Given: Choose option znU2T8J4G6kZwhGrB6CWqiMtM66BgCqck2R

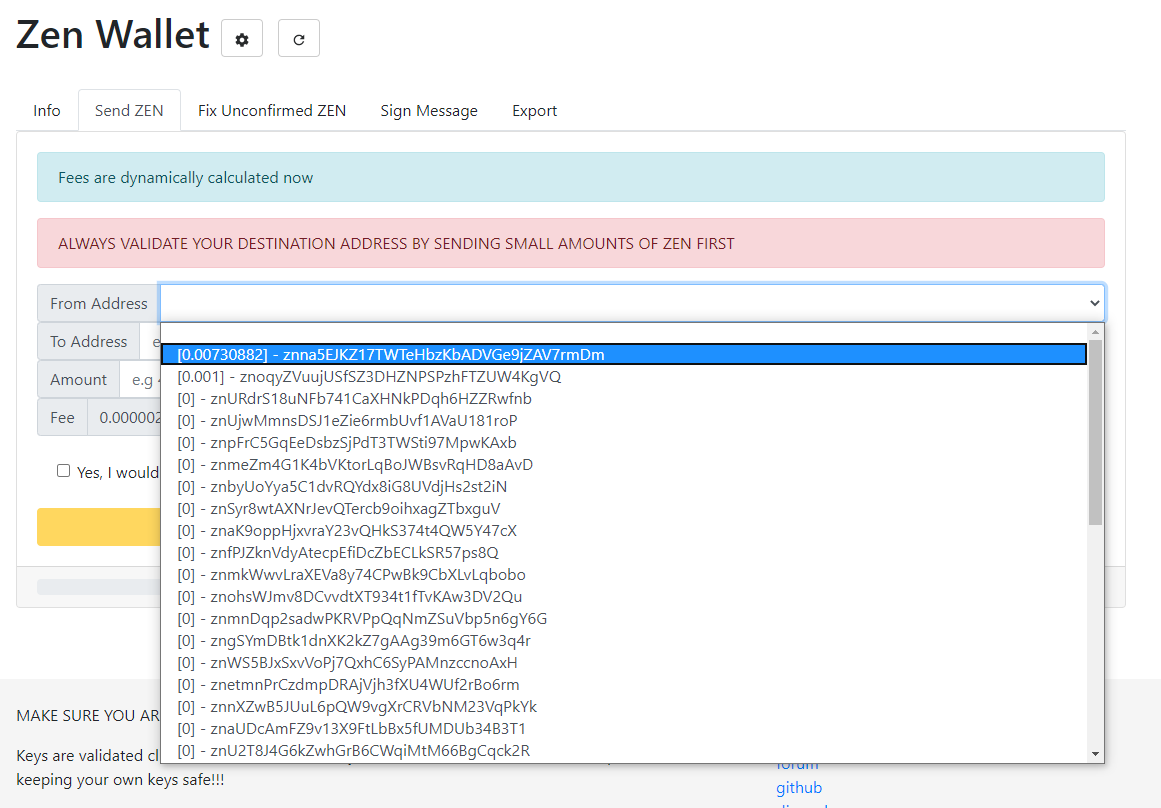Looking at the screenshot, I should [623, 750].
